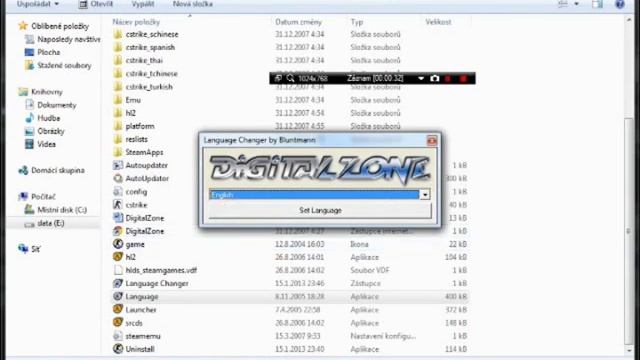Screen dimensions: 640x360
Task: Click the change view icon in Explorer toolbar
Action: pyautogui.click(x=563, y=4)
